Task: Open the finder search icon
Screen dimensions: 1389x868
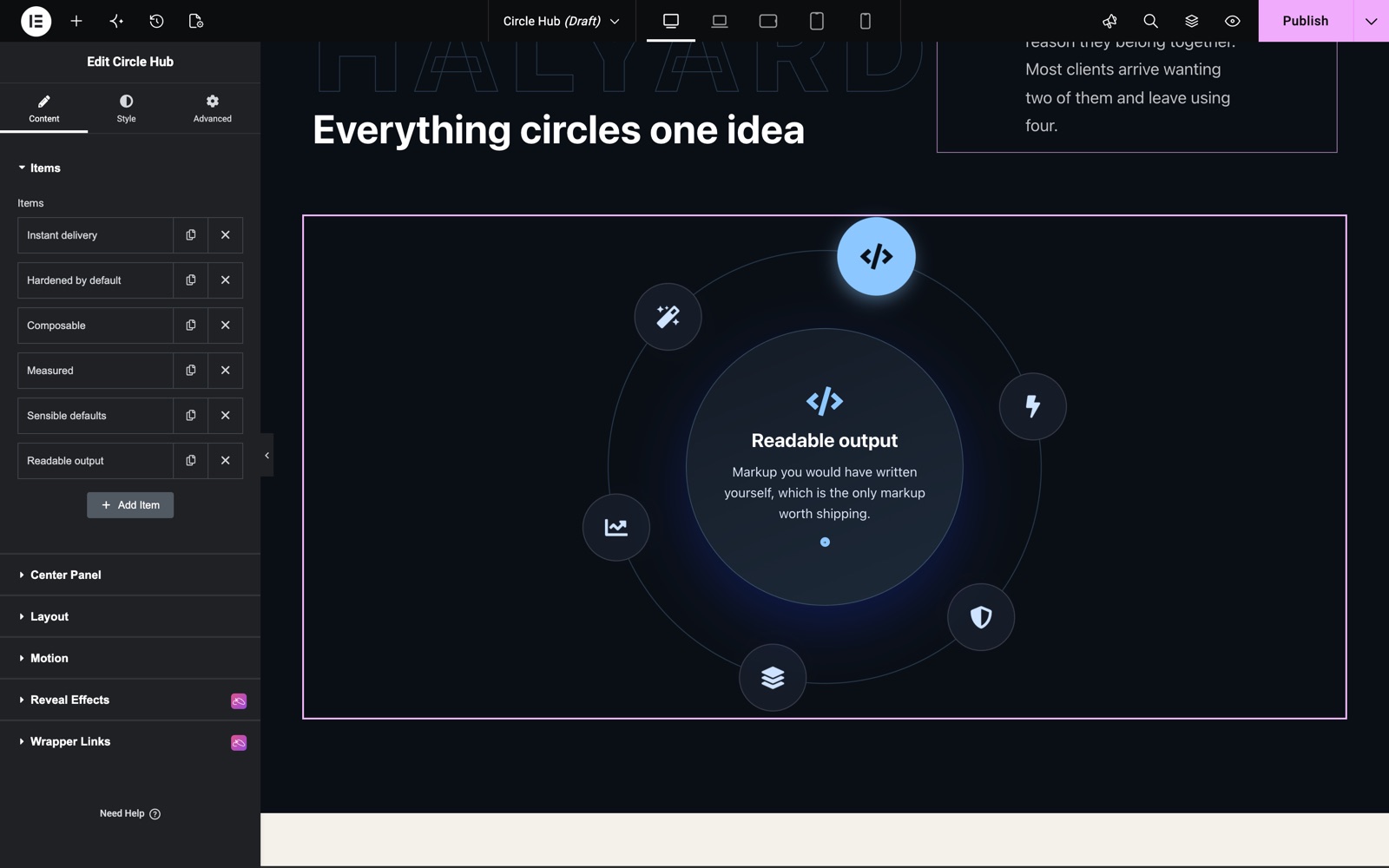Action: 1150,21
